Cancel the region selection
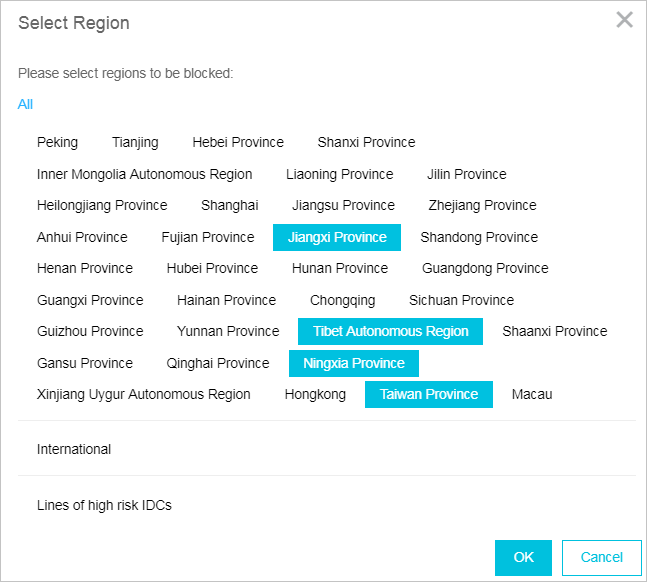647x582 pixels. 601,557
